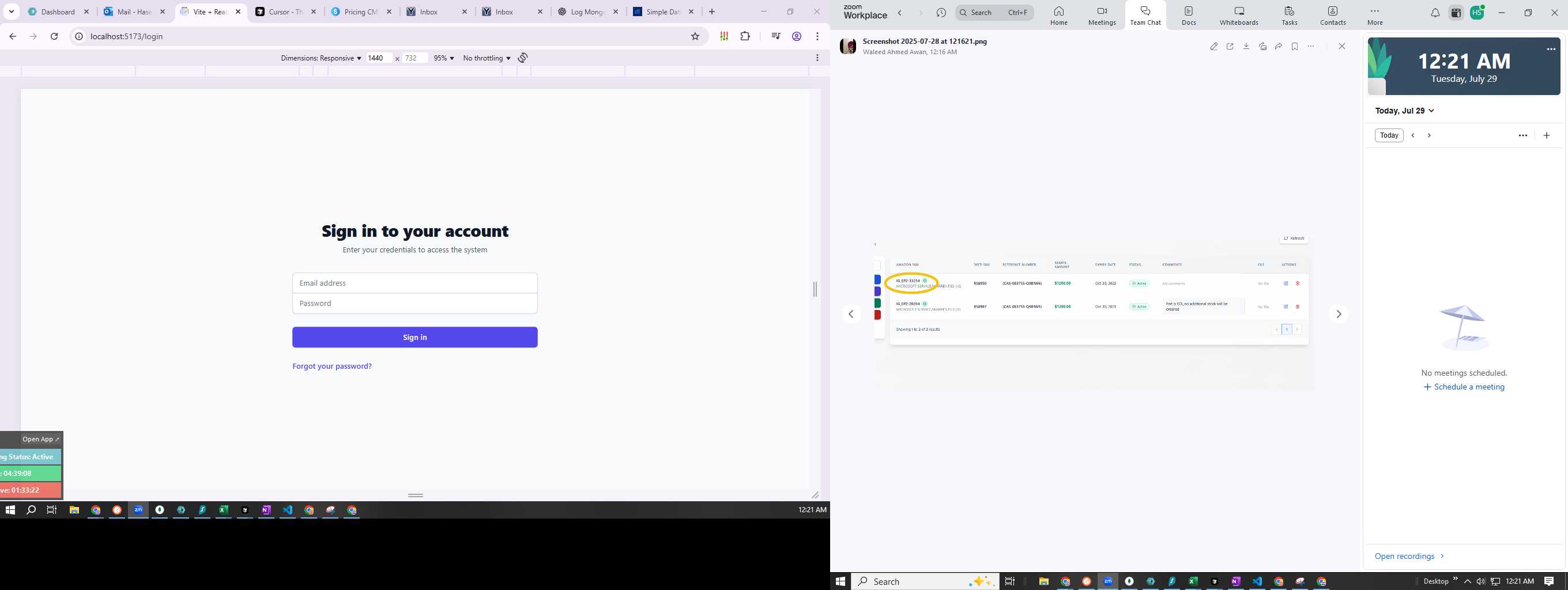Rotate viewport with the rotate icon
Viewport: 1568px width, 590px height.
[523, 58]
